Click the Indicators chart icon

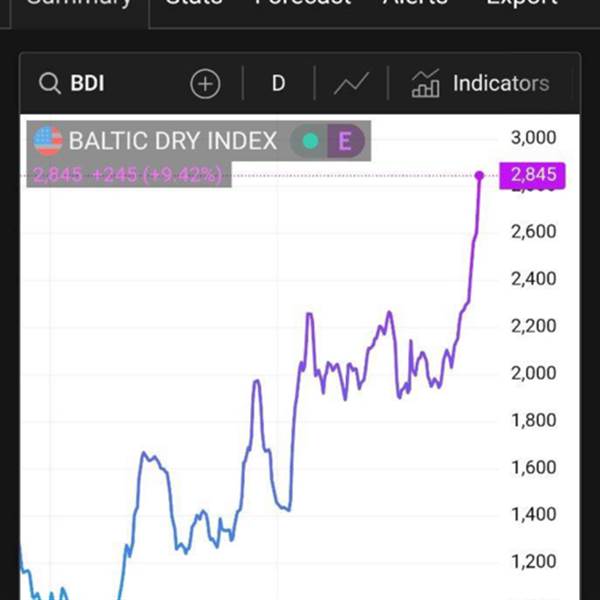point(426,84)
